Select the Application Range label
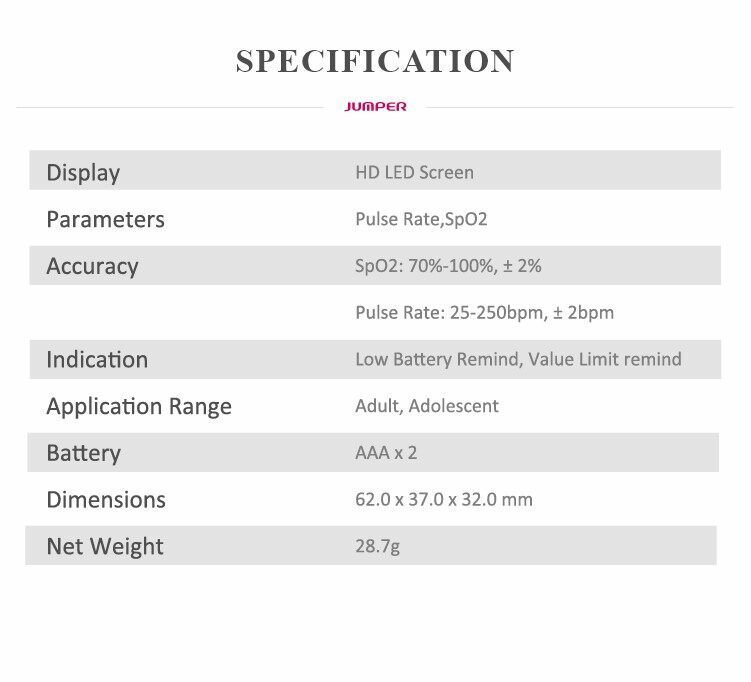This screenshot has width=751, height=682. (139, 407)
